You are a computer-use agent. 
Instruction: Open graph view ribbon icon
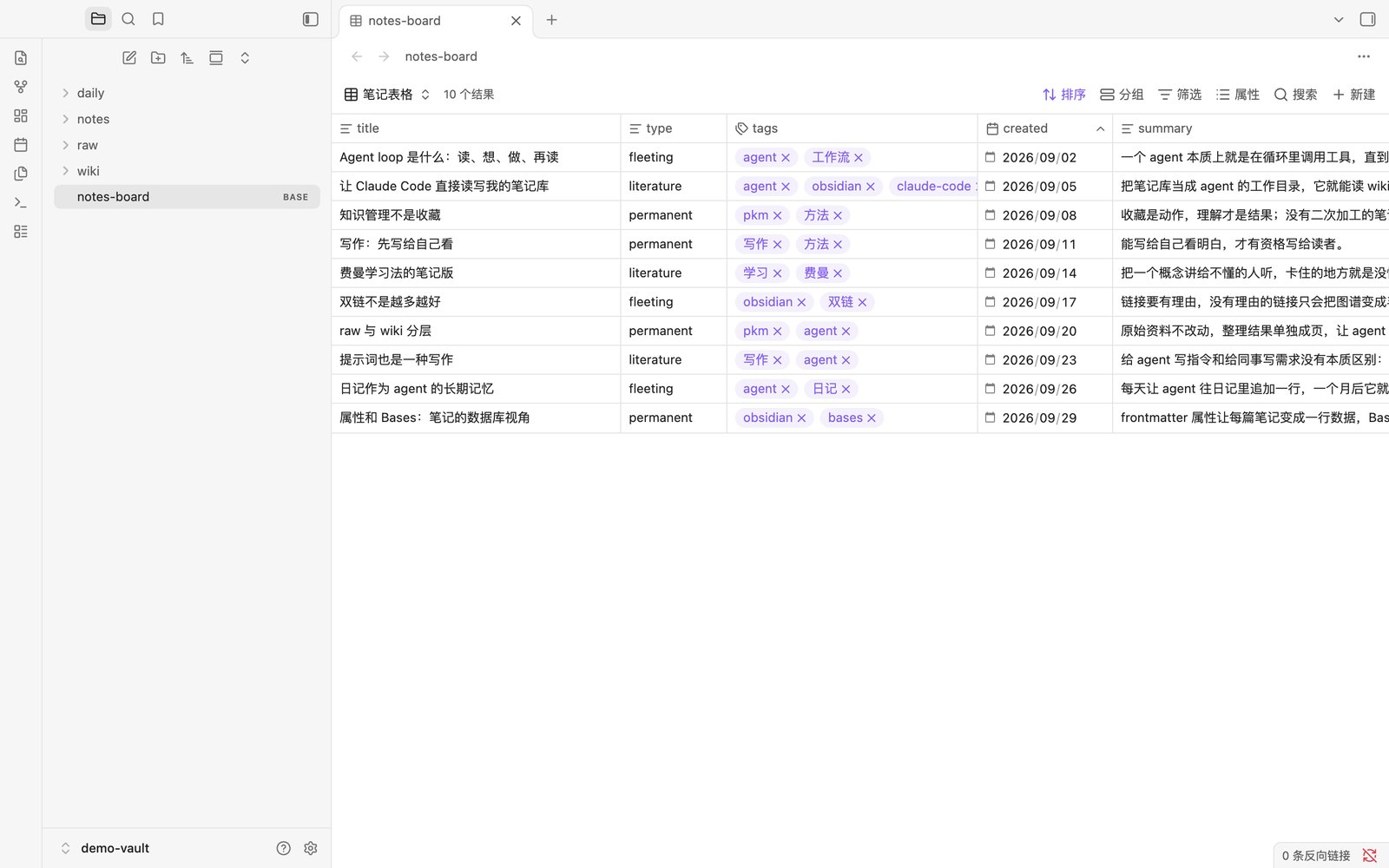point(21,87)
